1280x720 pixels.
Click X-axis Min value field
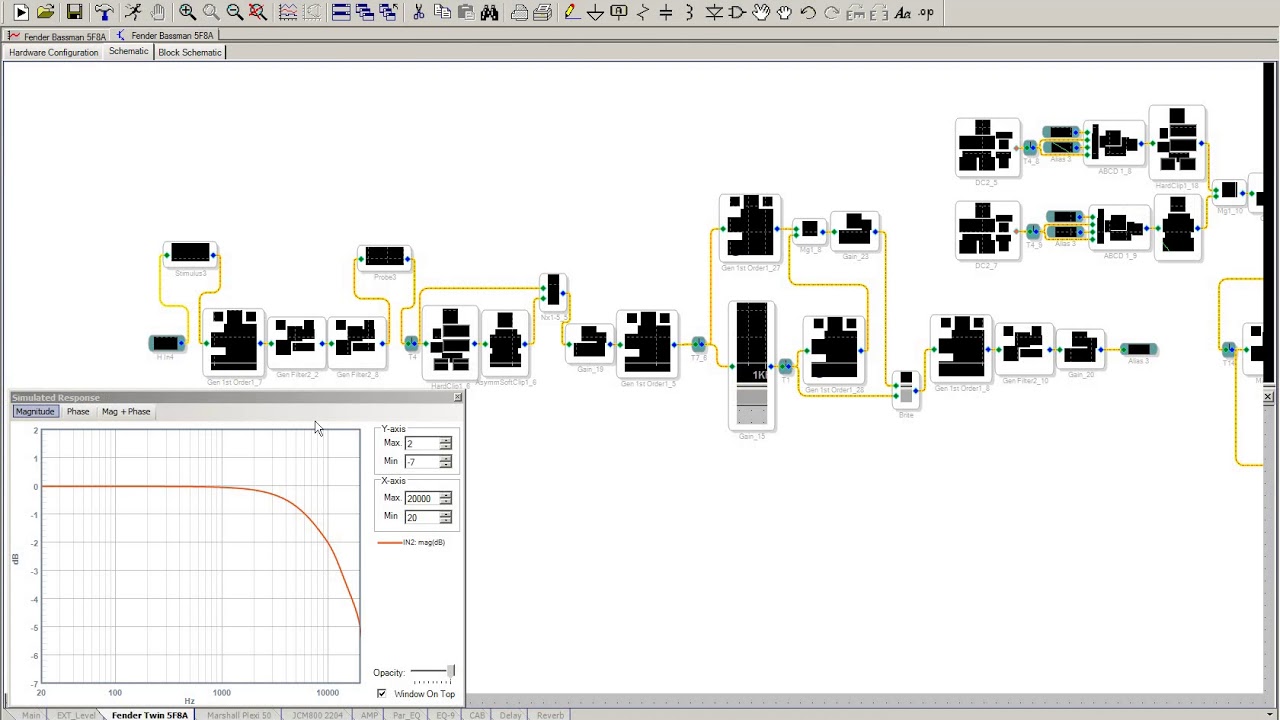click(421, 517)
